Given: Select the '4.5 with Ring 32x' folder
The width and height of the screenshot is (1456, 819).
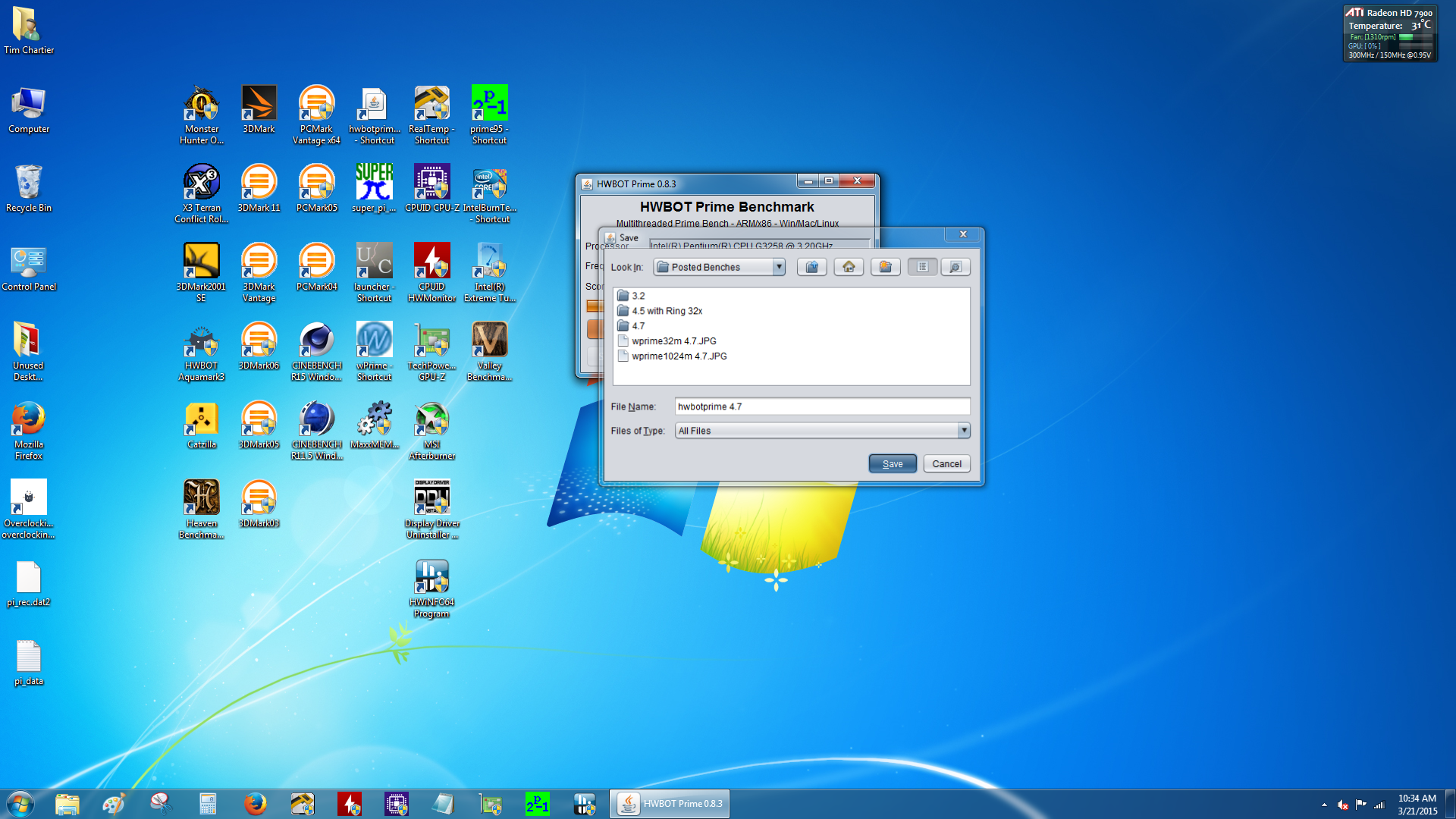Looking at the screenshot, I should point(661,311).
